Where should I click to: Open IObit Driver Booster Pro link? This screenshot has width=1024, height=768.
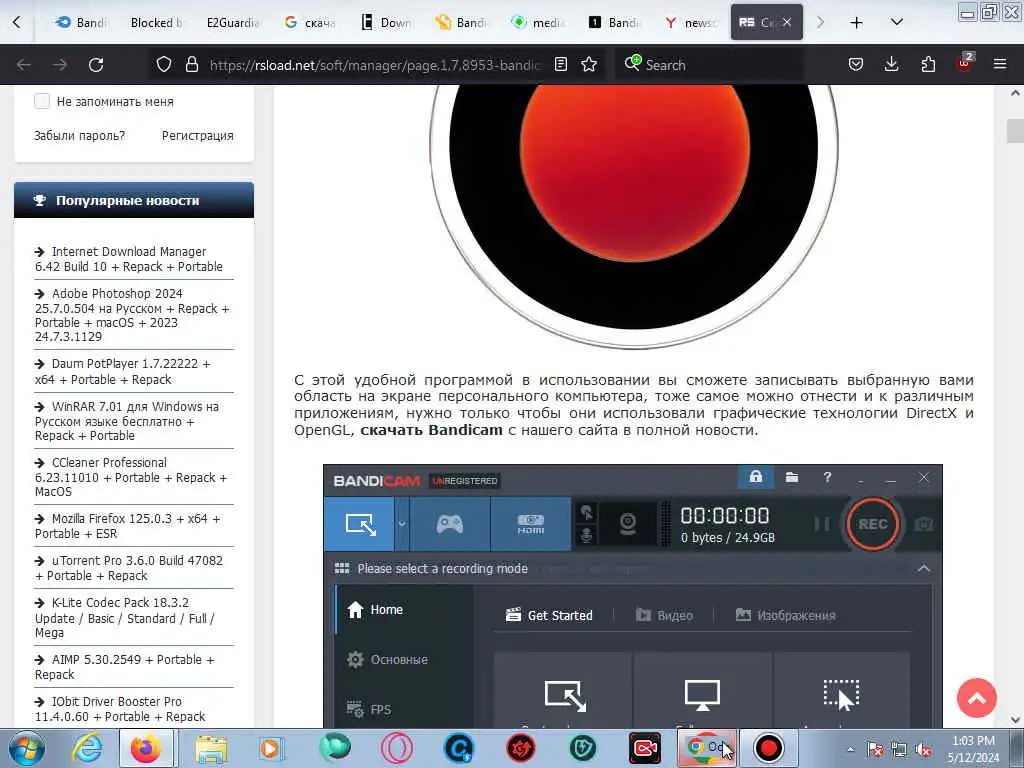coord(120,709)
